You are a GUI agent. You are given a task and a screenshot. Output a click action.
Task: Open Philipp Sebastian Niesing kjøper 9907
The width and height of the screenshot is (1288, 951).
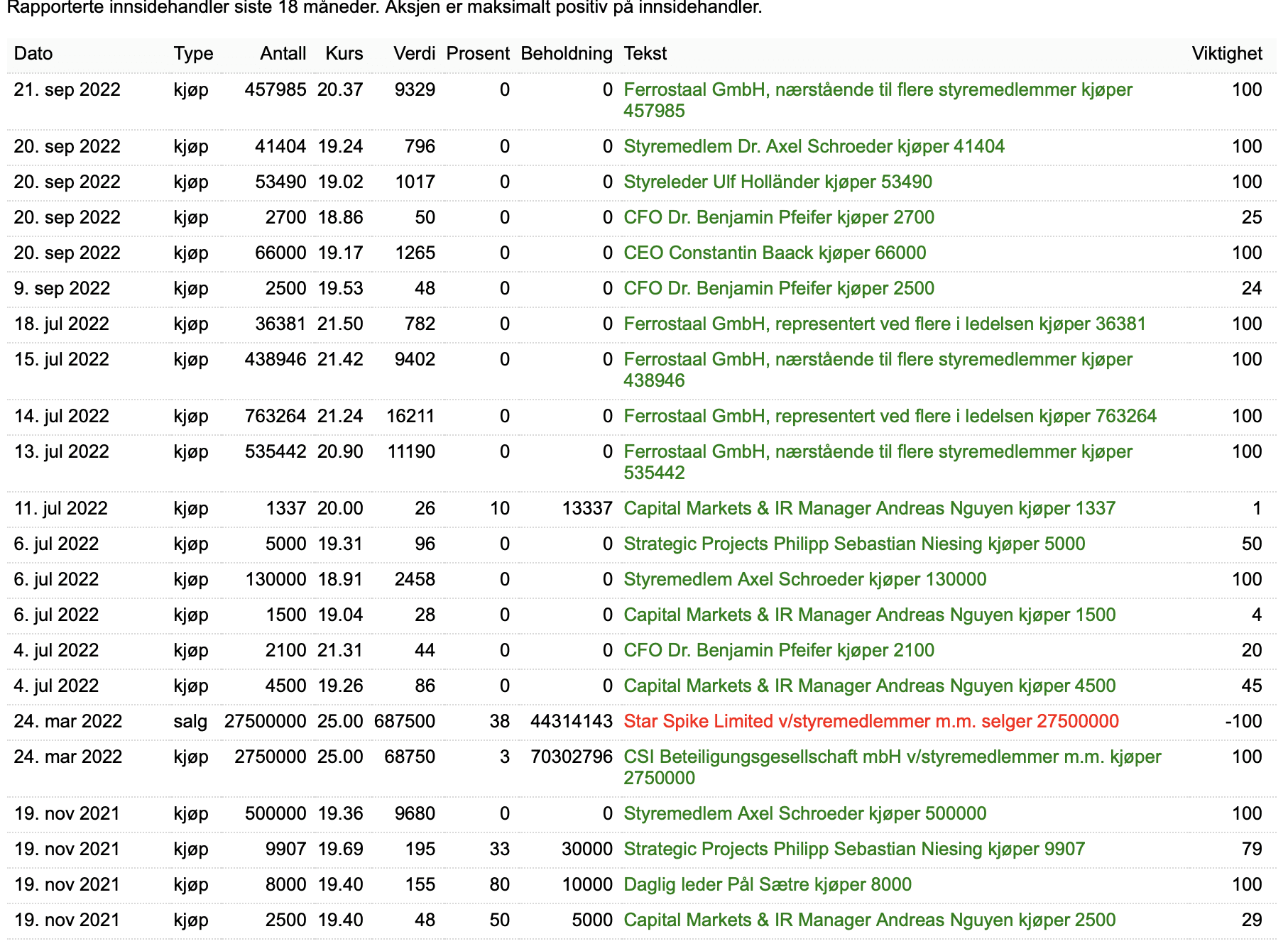[x=854, y=850]
